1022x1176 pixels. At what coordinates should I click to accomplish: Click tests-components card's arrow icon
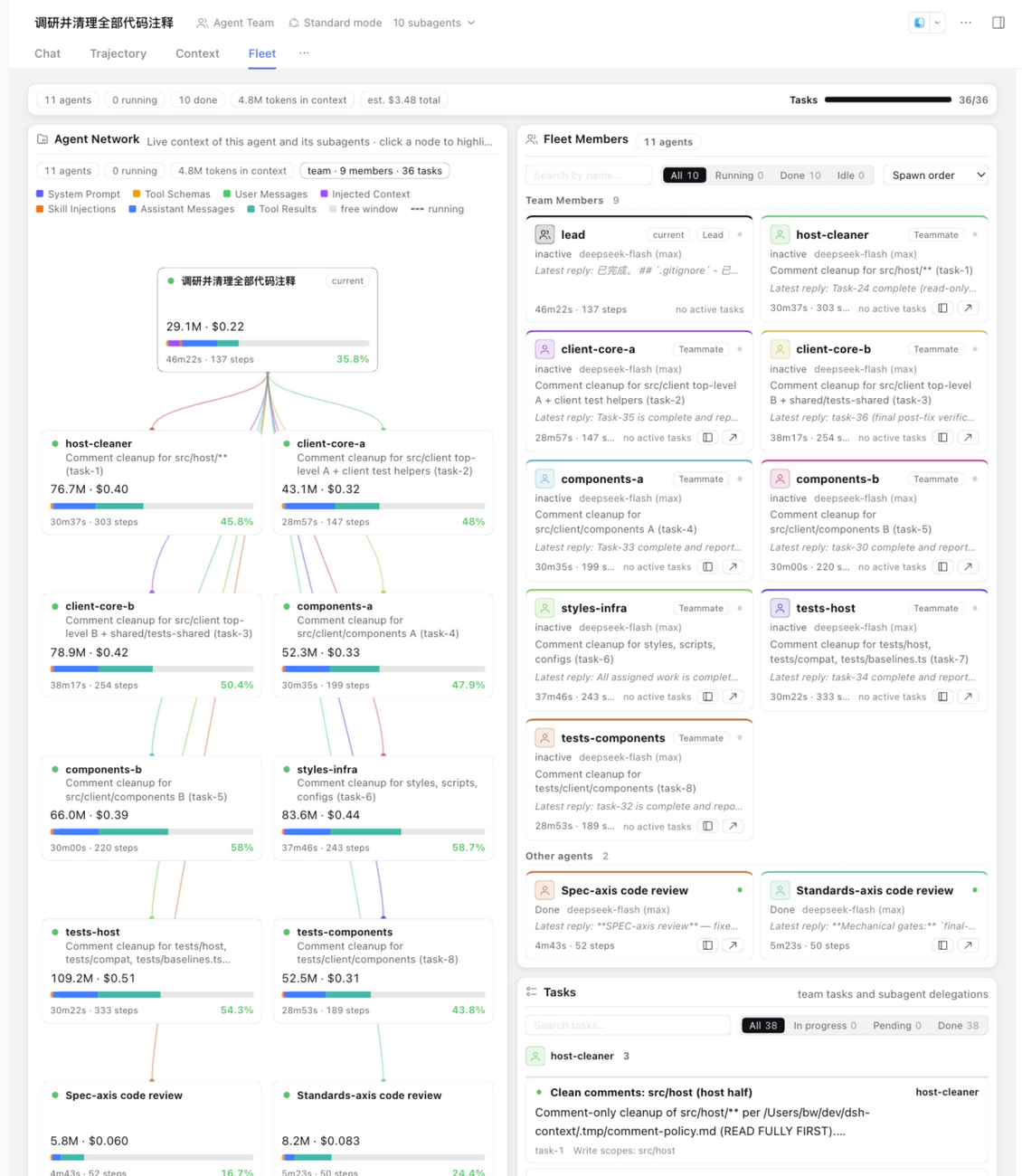tap(733, 826)
